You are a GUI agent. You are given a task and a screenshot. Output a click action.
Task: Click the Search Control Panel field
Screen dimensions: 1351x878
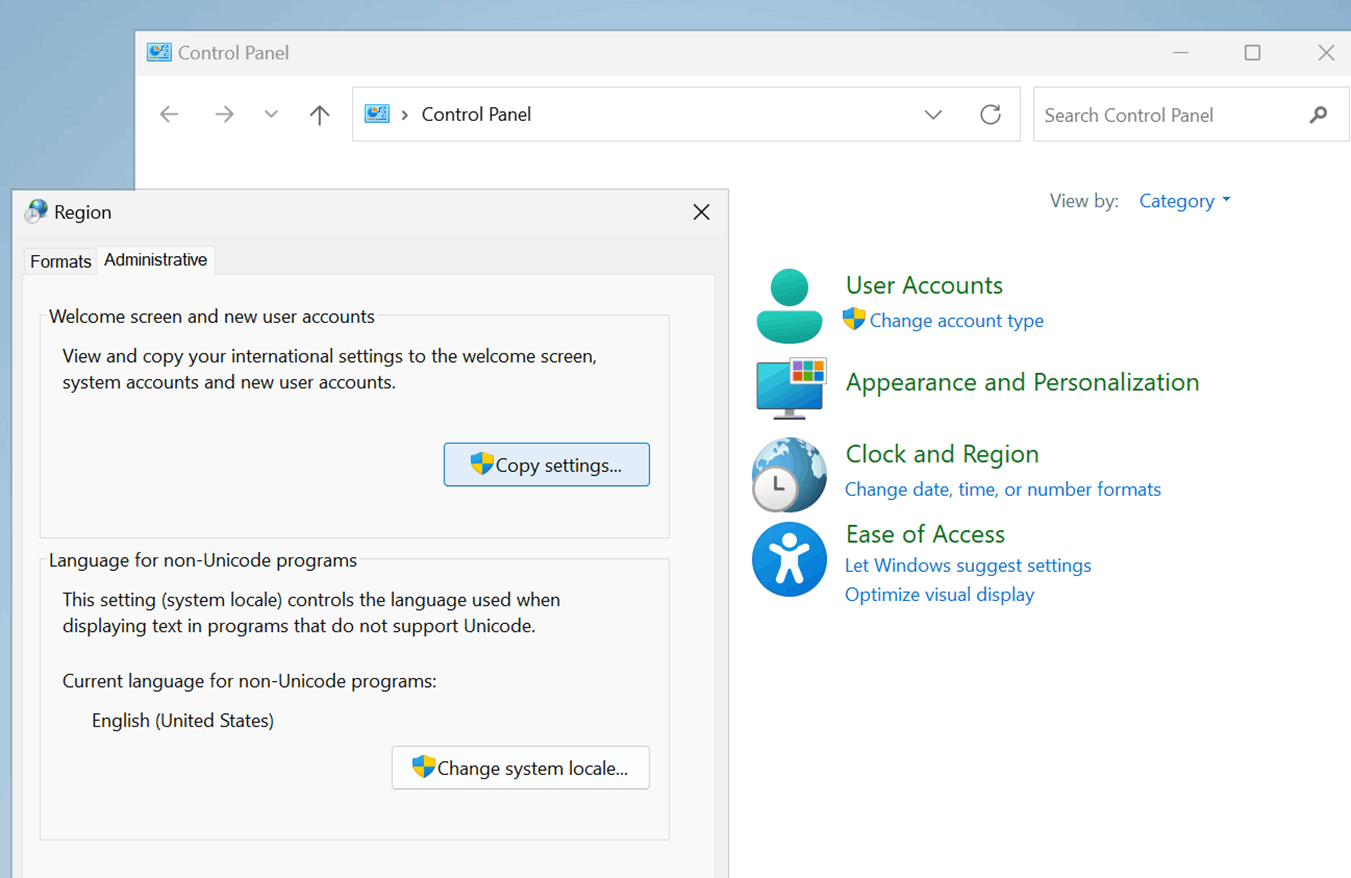(1190, 115)
